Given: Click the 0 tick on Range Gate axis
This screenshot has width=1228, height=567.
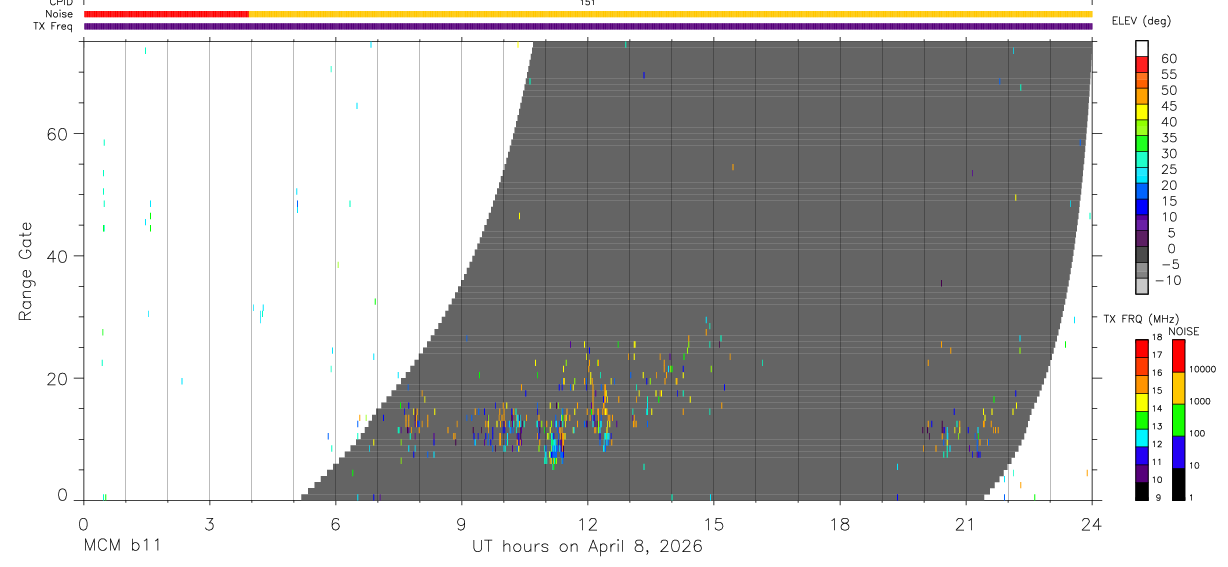Looking at the screenshot, I should 63,495.
